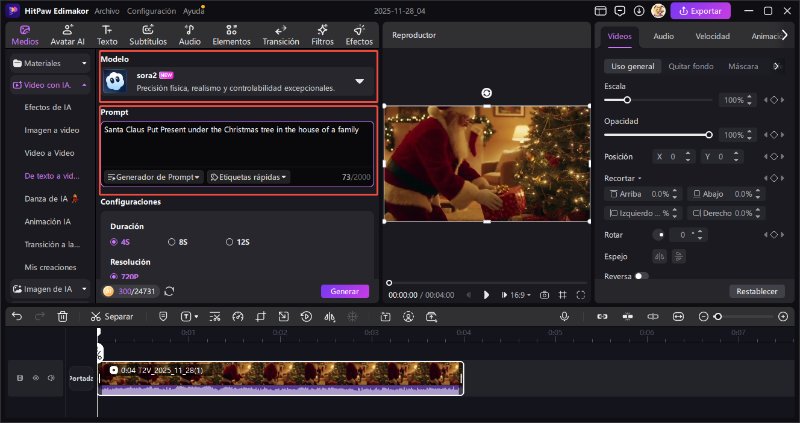The image size is (800, 423).
Task: Select the Máscara sub-tab
Action: (743, 66)
